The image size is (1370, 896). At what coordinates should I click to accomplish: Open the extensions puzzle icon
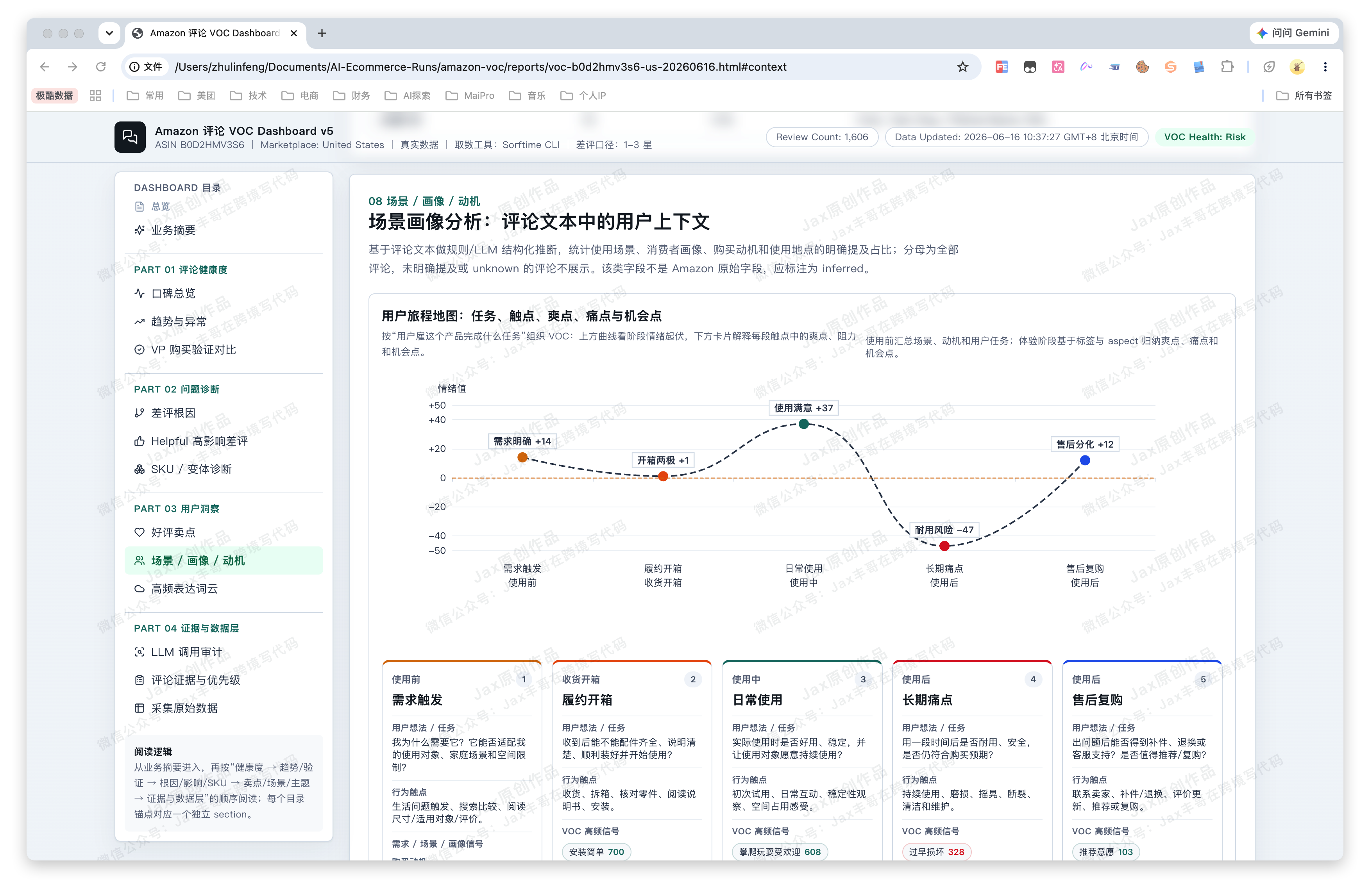click(1227, 67)
